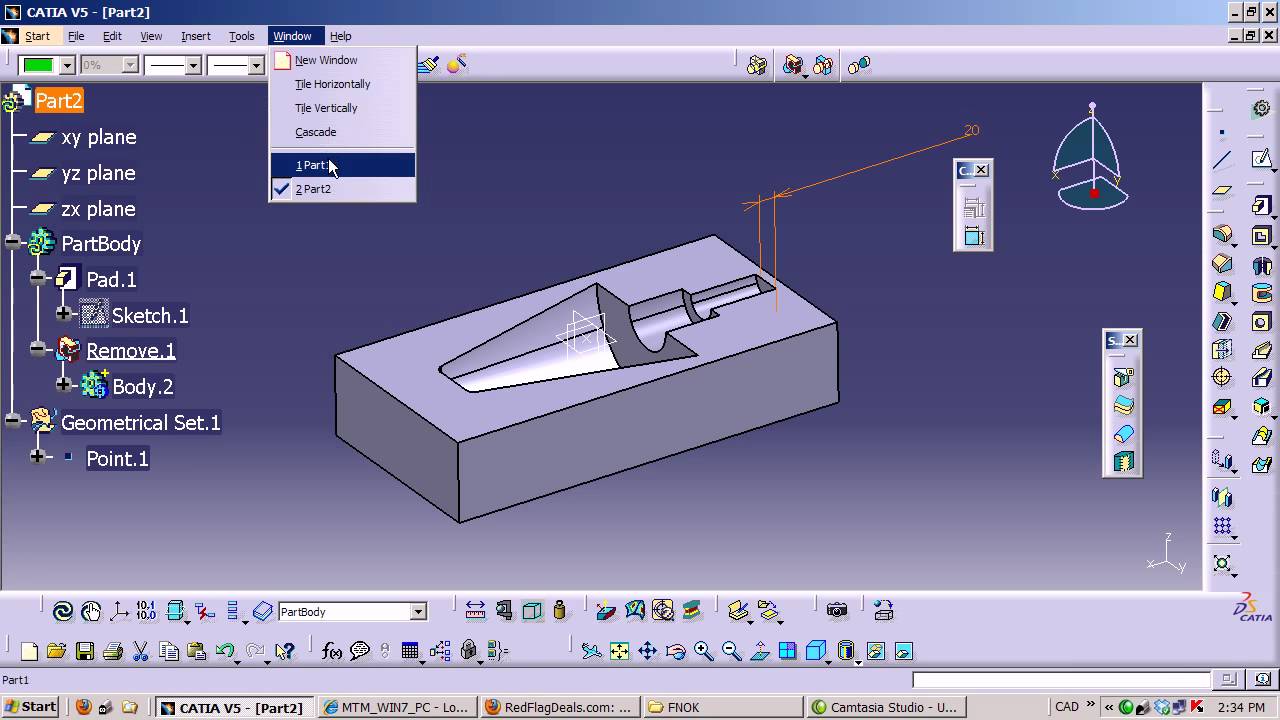The image size is (1280, 720).
Task: Expand the Sketch.1 tree node
Action: tap(64, 315)
